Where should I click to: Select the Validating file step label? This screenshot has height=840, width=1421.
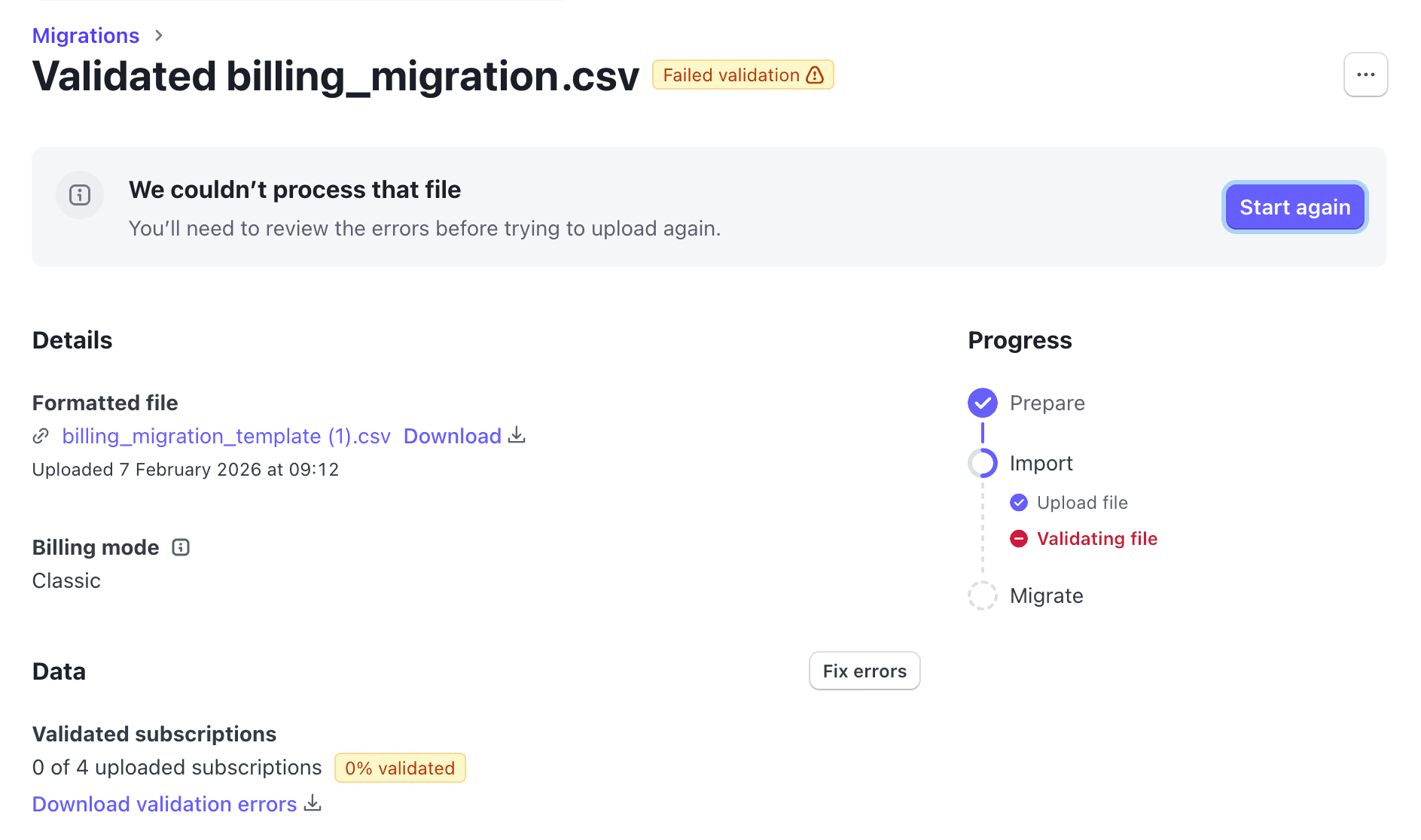coord(1096,538)
